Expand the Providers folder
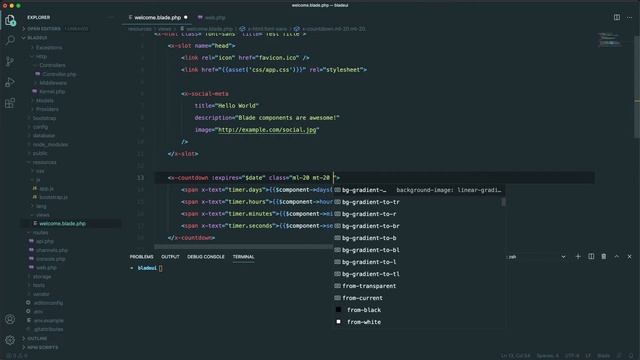Image resolution: width=640 pixels, height=360 pixels. [47, 109]
